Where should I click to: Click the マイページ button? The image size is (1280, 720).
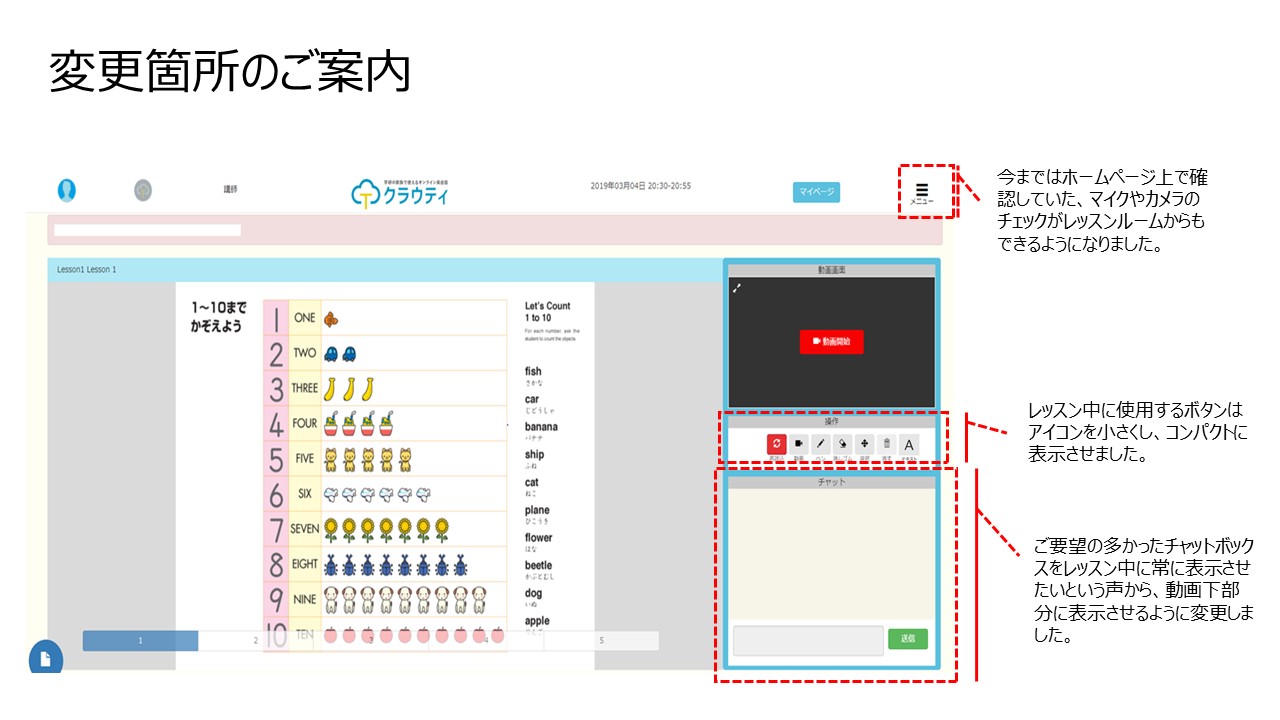point(816,192)
